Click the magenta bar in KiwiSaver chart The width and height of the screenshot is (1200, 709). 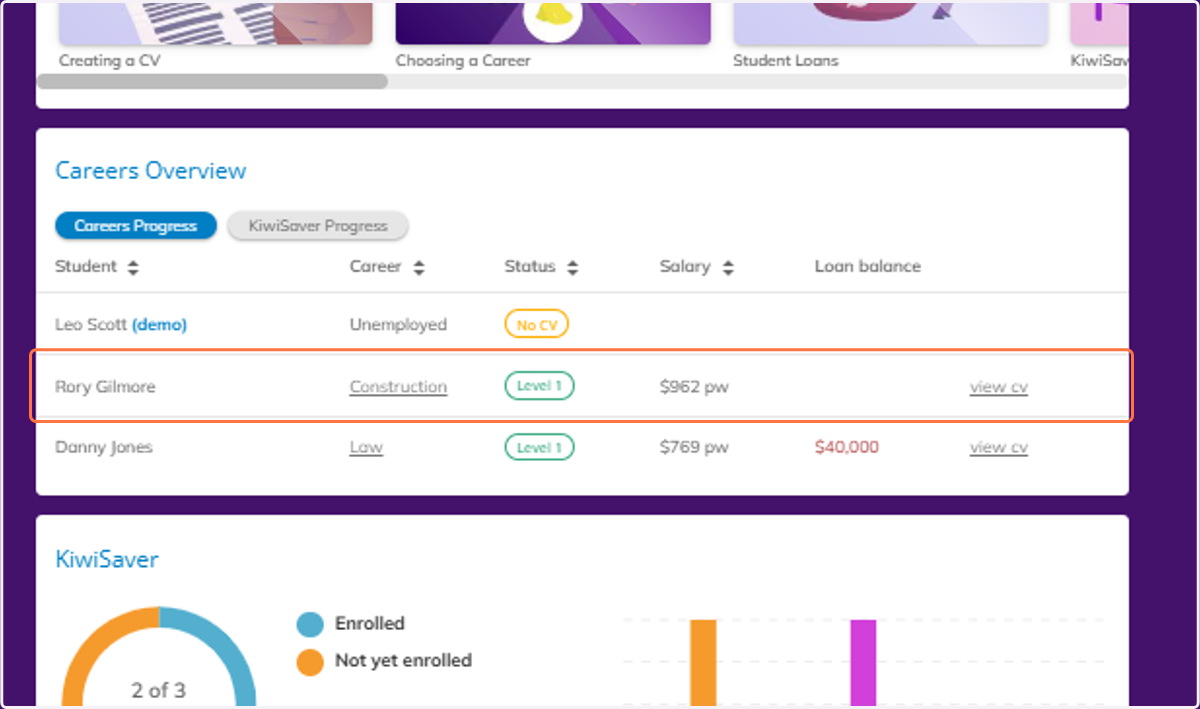tap(863, 663)
